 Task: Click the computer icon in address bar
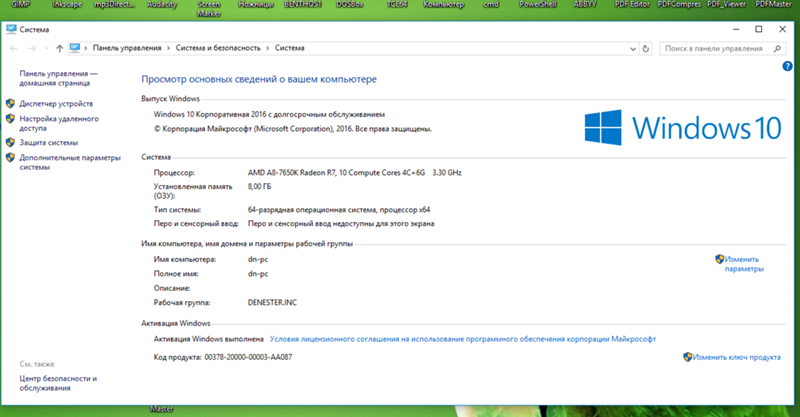[x=75, y=47]
